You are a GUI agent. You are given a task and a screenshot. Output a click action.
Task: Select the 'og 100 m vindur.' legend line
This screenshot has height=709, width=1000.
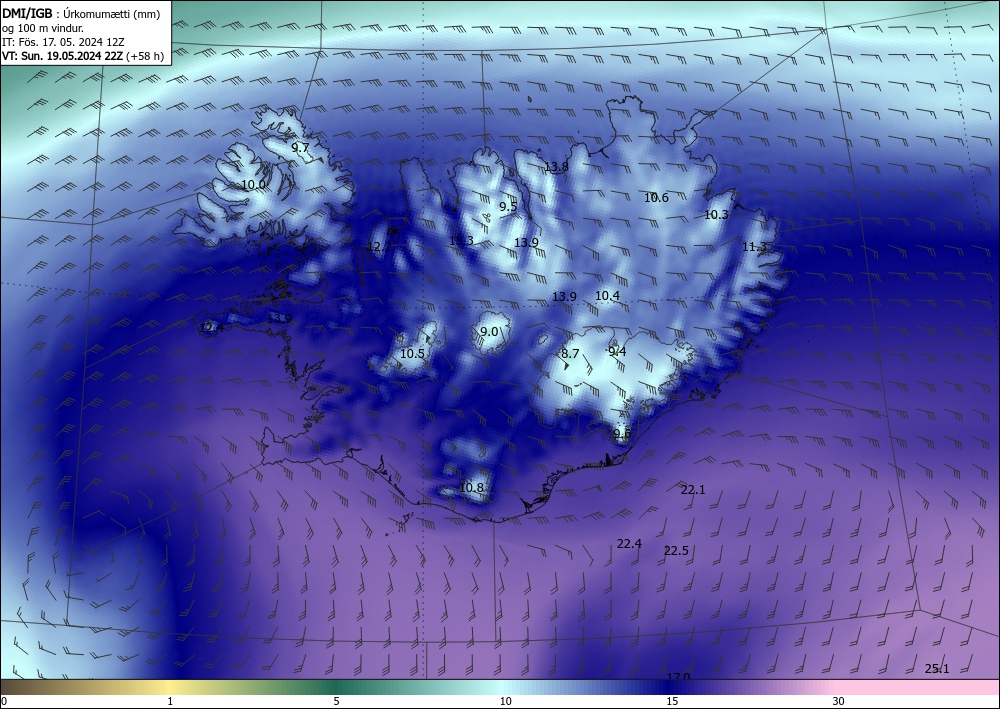pyautogui.click(x=43, y=28)
